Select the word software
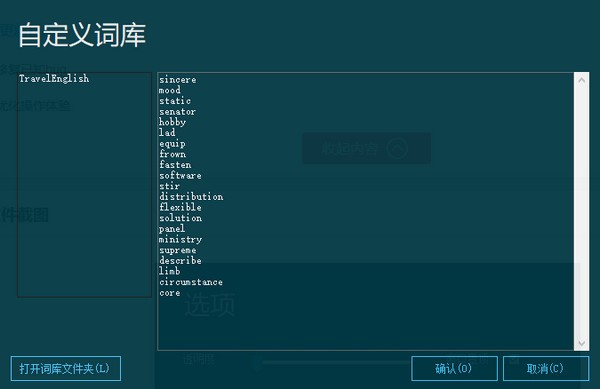Image resolution: width=600 pixels, height=389 pixels. 180,176
